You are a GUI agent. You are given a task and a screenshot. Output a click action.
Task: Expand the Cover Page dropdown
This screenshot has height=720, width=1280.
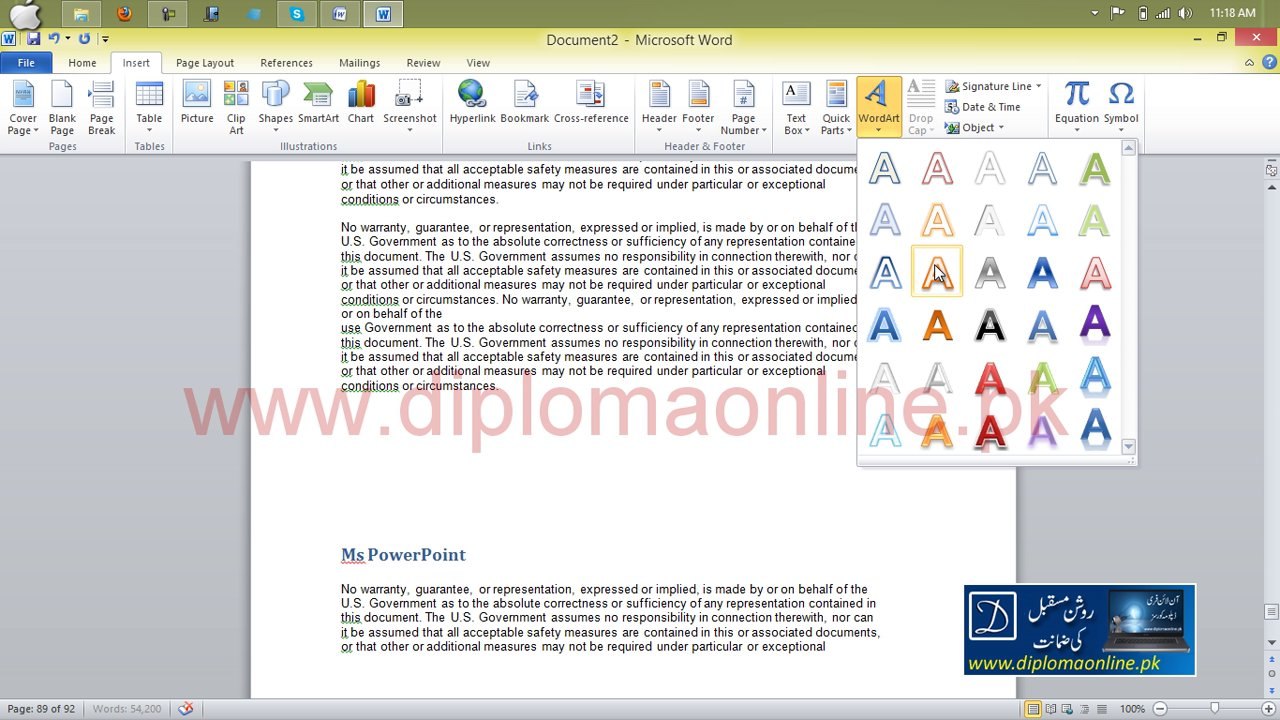tap(23, 107)
